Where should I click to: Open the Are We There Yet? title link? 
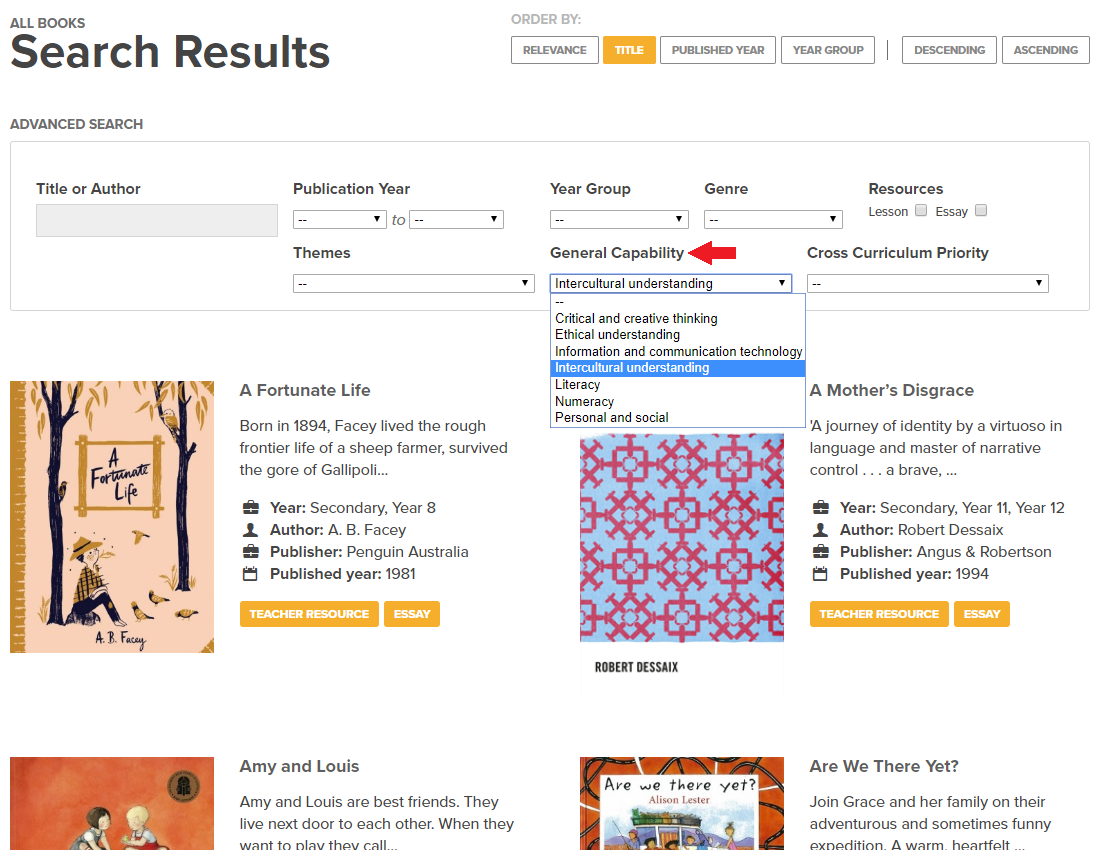(884, 767)
